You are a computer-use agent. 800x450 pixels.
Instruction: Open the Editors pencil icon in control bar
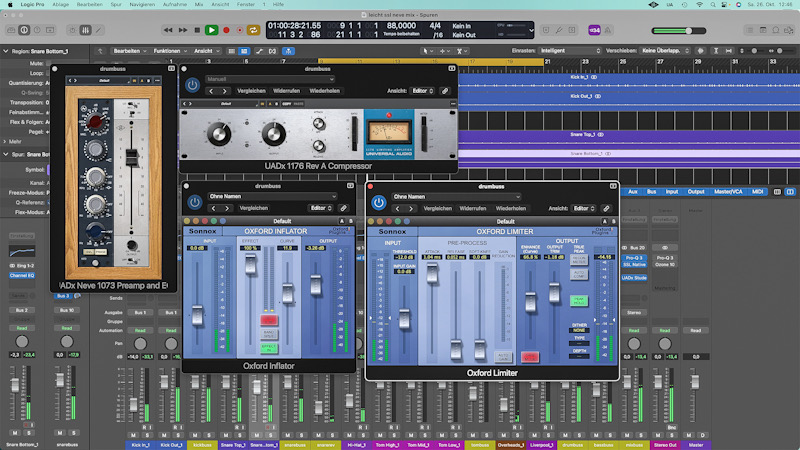tap(98, 30)
